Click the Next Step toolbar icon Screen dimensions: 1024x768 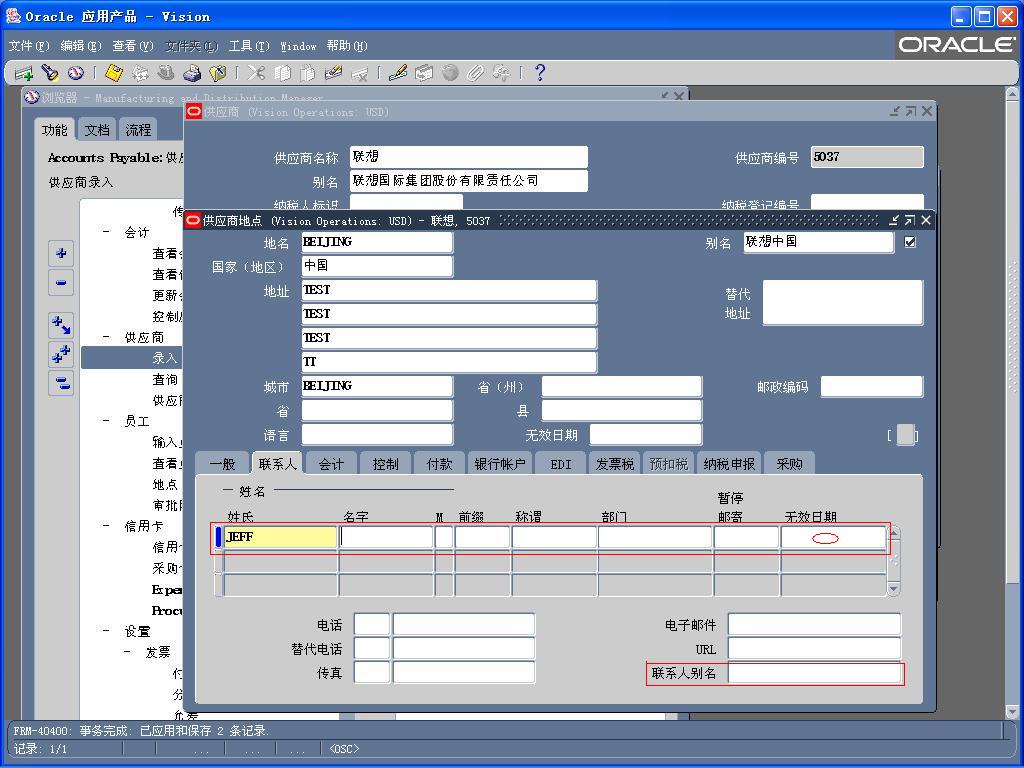(x=140, y=73)
